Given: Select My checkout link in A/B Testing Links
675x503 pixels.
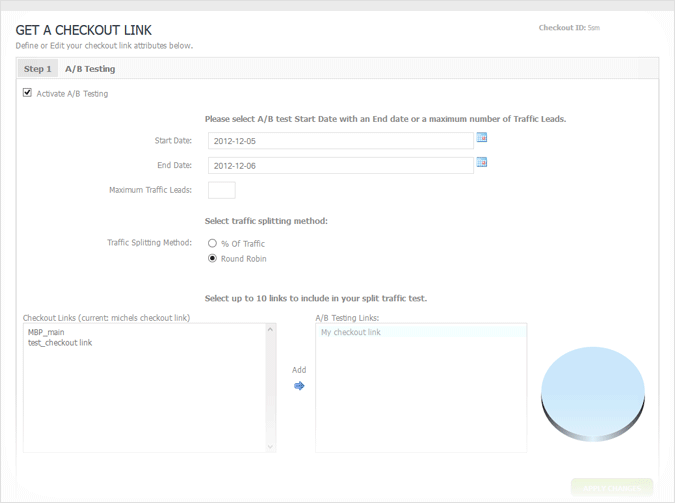Looking at the screenshot, I should 351,332.
